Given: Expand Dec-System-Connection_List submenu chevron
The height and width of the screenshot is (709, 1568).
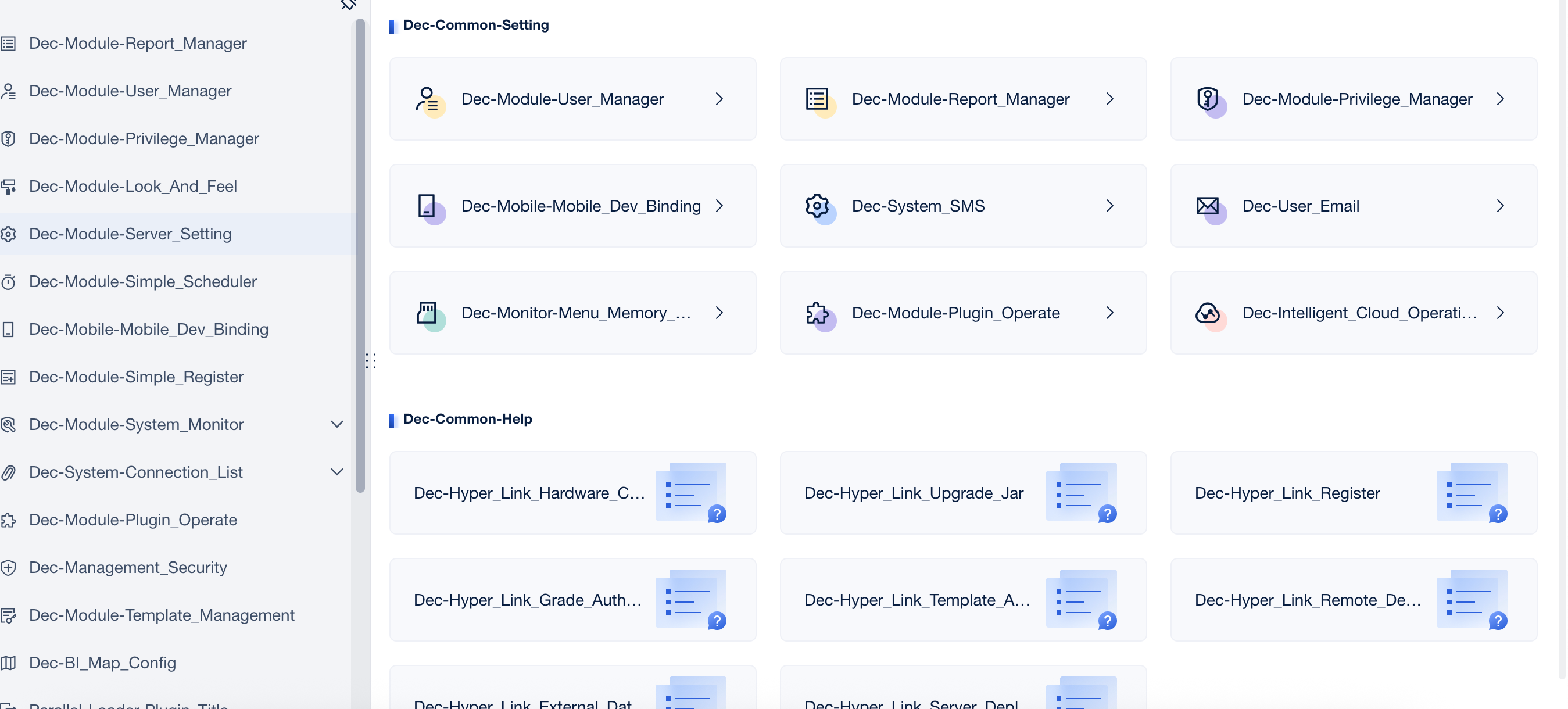Looking at the screenshot, I should tap(336, 472).
